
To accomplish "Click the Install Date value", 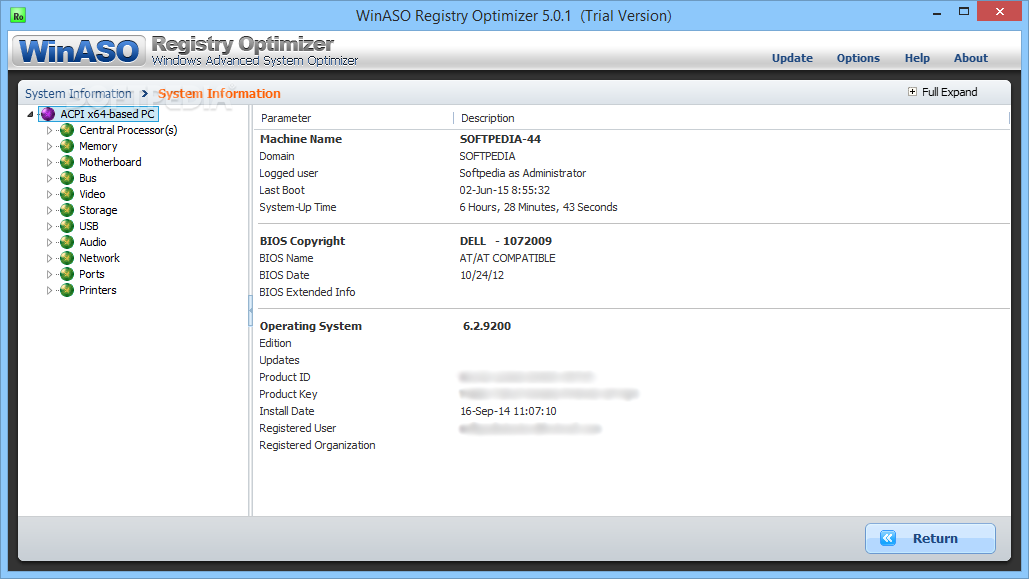I will point(508,412).
